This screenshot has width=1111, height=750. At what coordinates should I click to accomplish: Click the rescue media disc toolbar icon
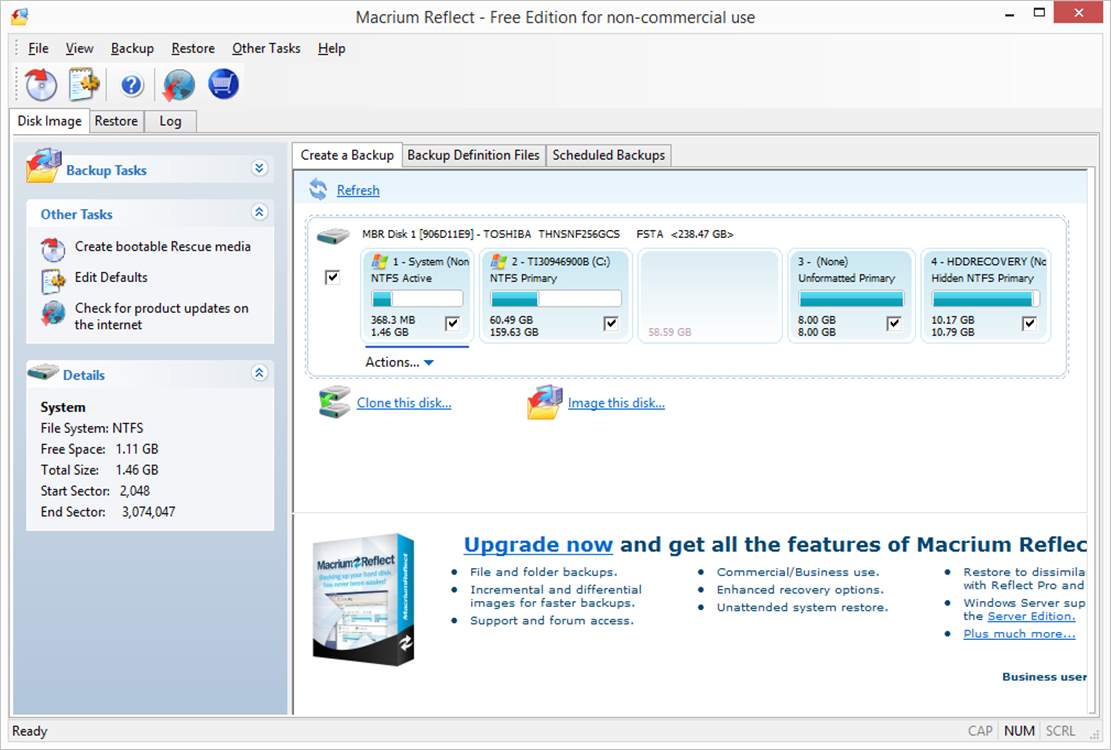(x=41, y=84)
